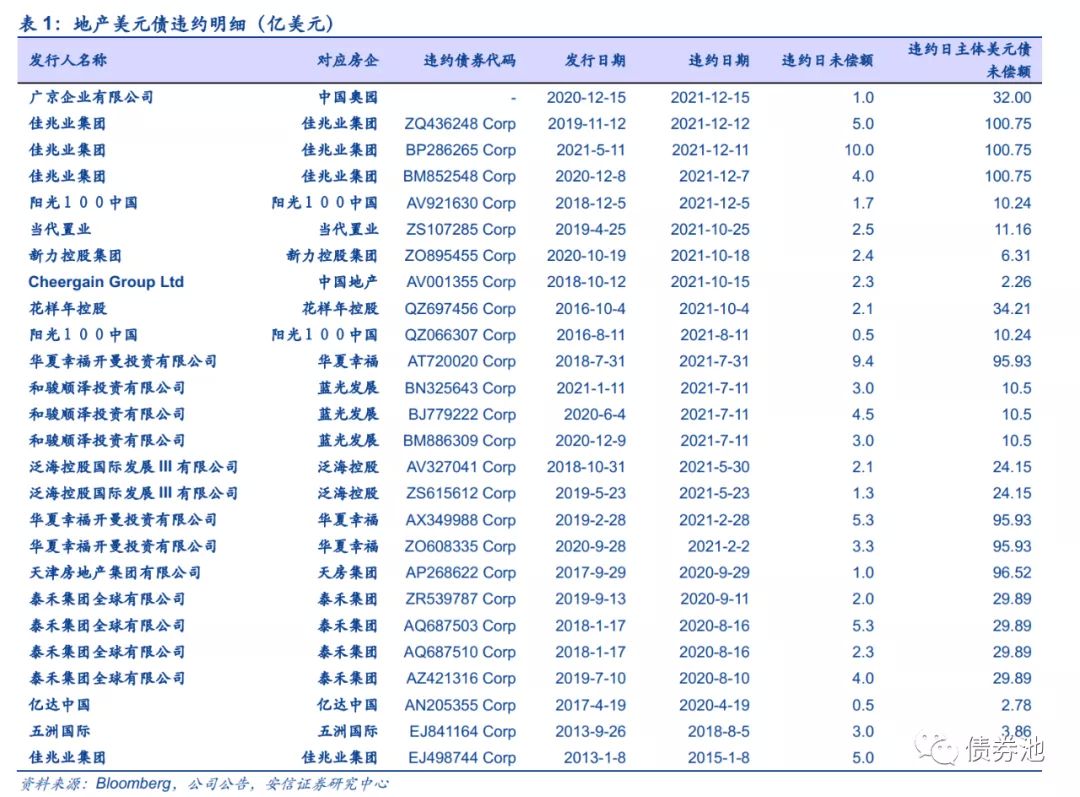Image resolution: width=1080 pixels, height=797 pixels.
Task: Click bond code BN325643 Corp
Action: 460,388
